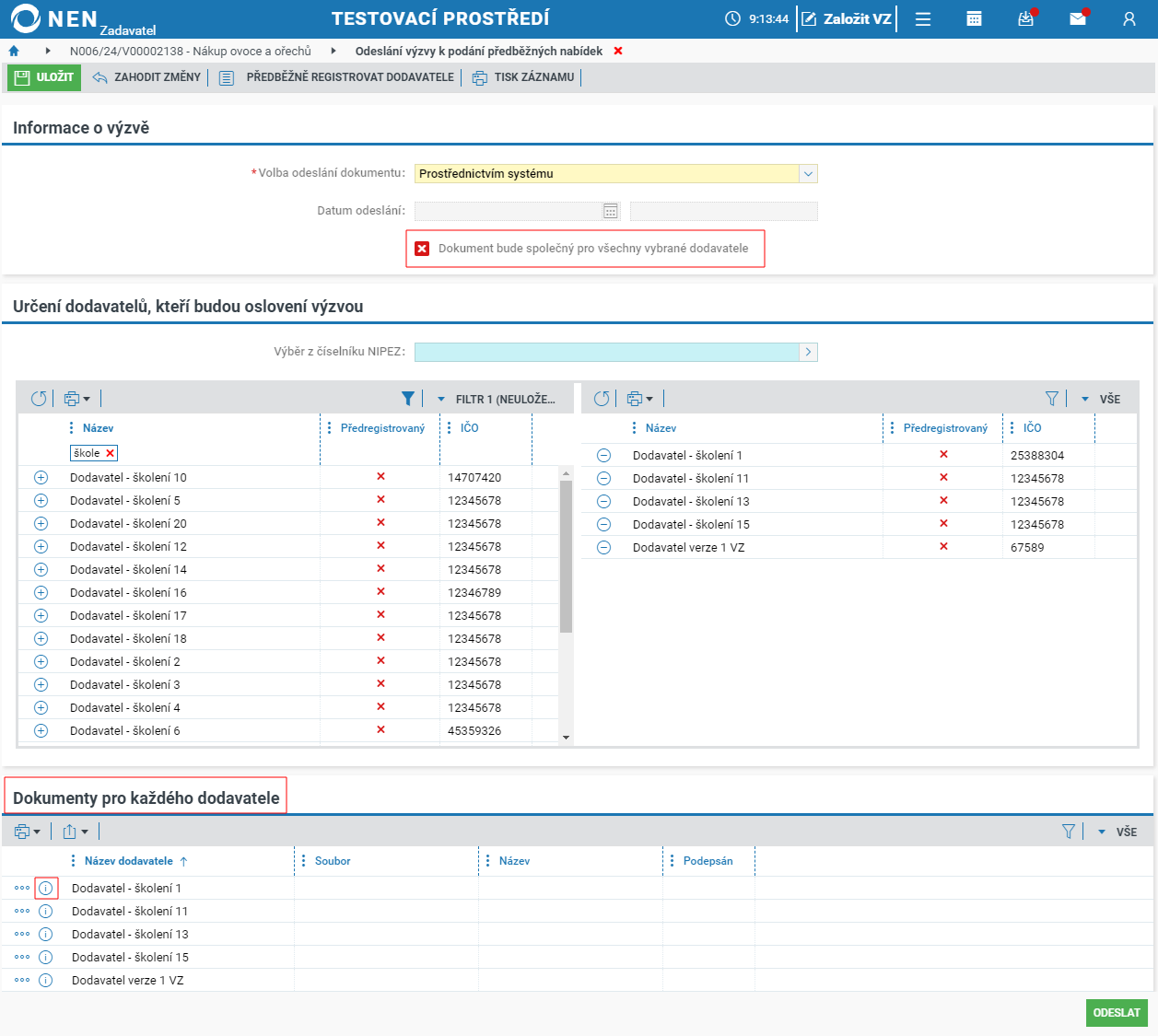
Task: Click the ULOŽIT save button
Action: [44, 77]
